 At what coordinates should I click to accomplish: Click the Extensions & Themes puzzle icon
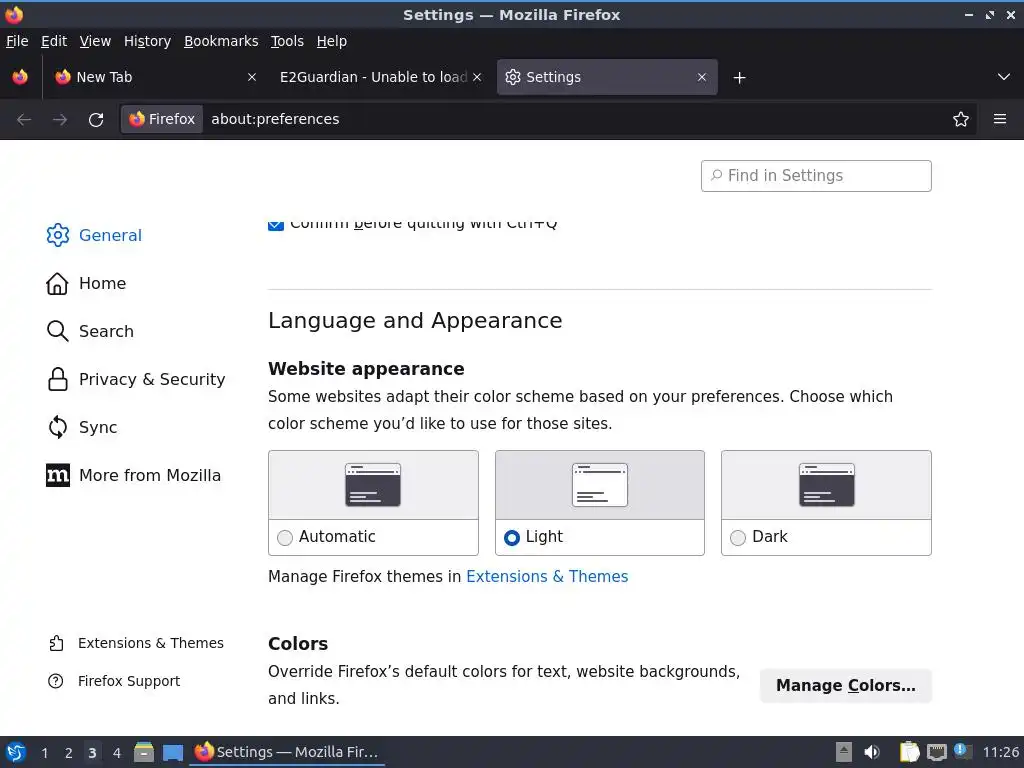(56, 643)
